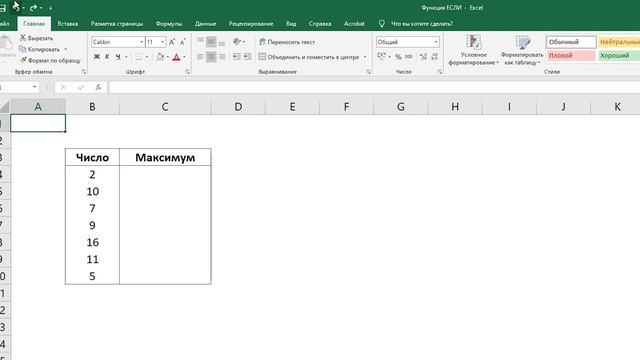Toggle Middle Align in the alignment group

coord(211,42)
